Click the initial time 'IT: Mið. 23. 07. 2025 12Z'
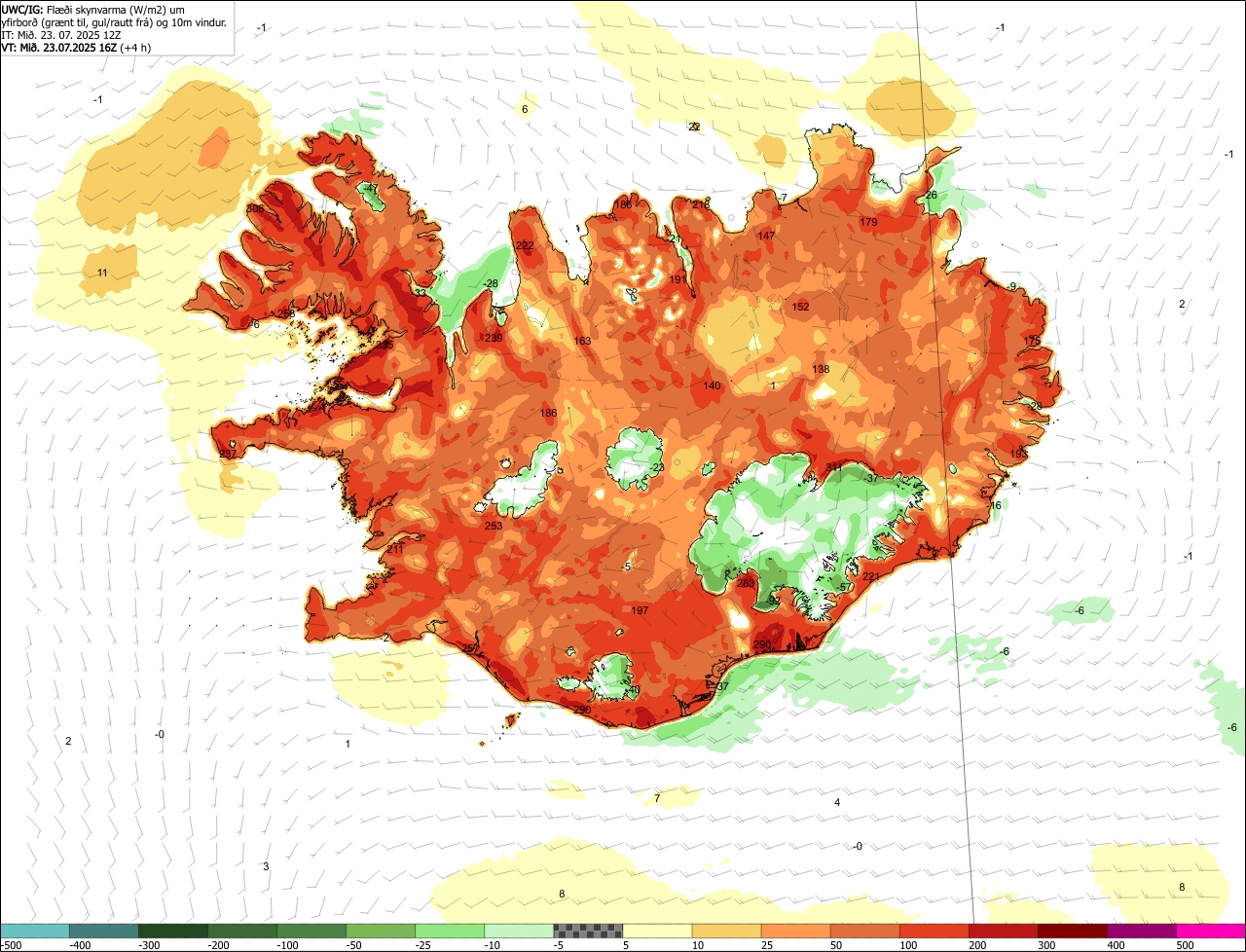 61,34
